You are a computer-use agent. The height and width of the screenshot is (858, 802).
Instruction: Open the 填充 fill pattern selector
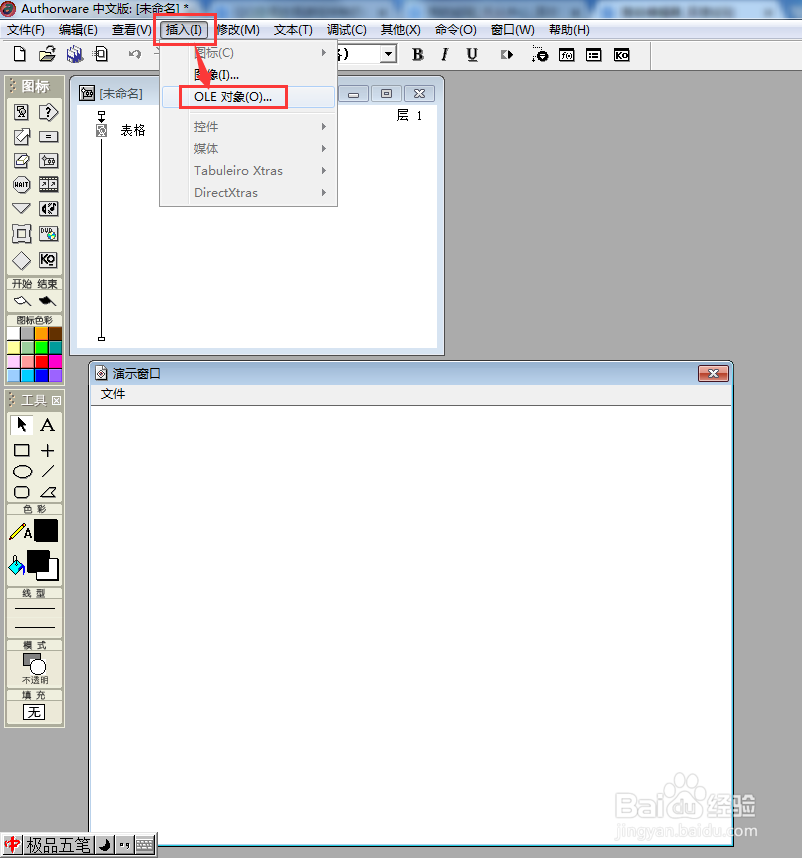pos(34,712)
